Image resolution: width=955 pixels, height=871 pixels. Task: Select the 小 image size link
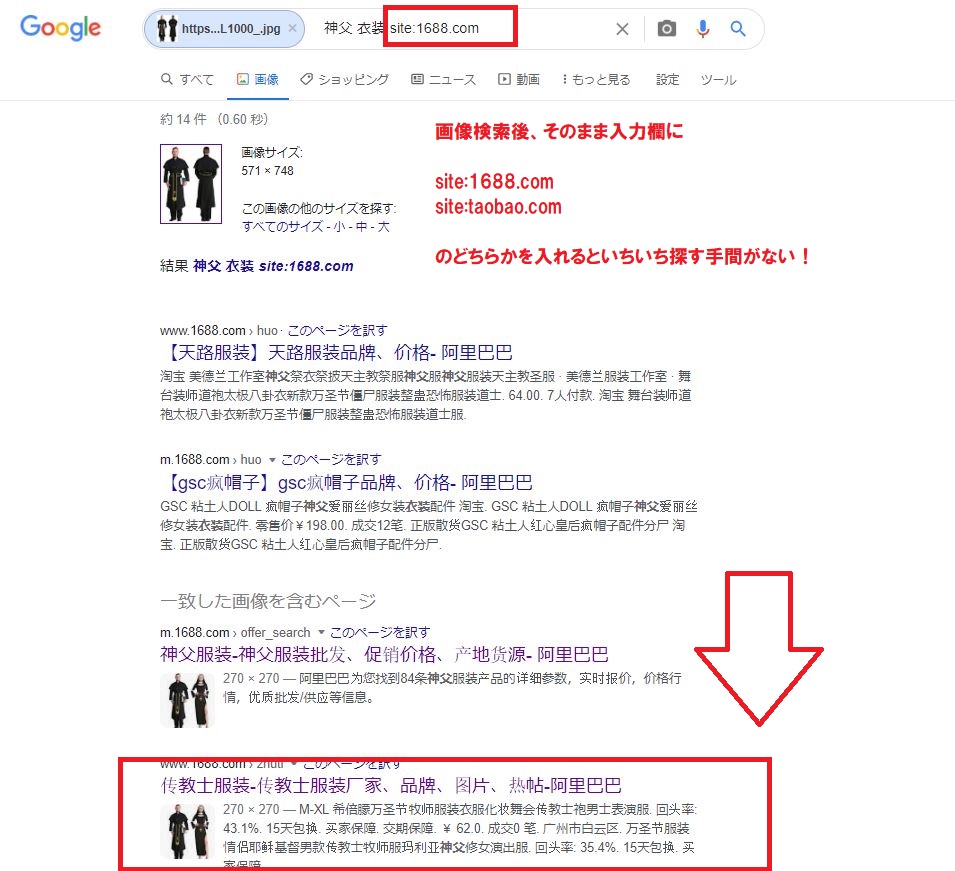pos(339,227)
